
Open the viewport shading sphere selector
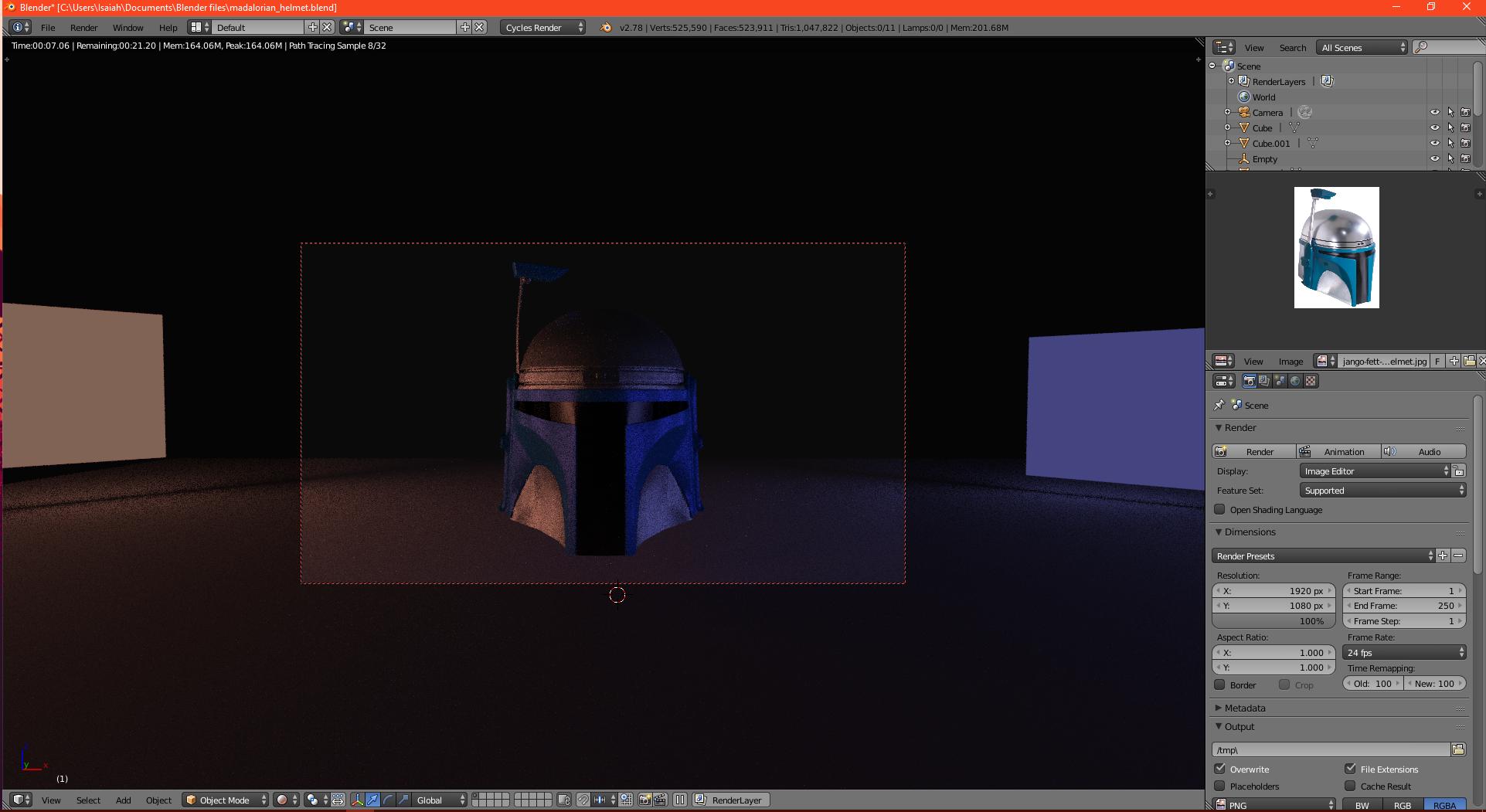(x=286, y=800)
